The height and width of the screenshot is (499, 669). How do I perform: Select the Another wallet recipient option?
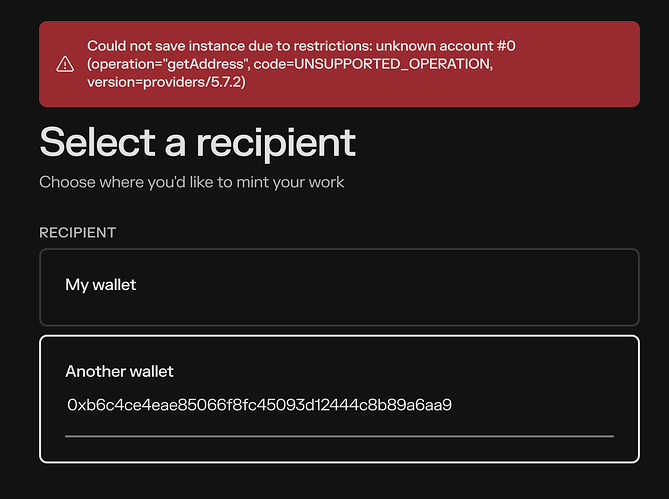pyautogui.click(x=339, y=399)
